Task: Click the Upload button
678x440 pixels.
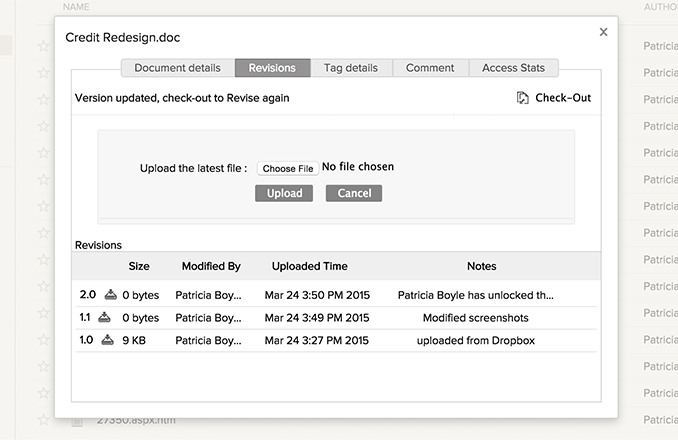Action: click(284, 193)
